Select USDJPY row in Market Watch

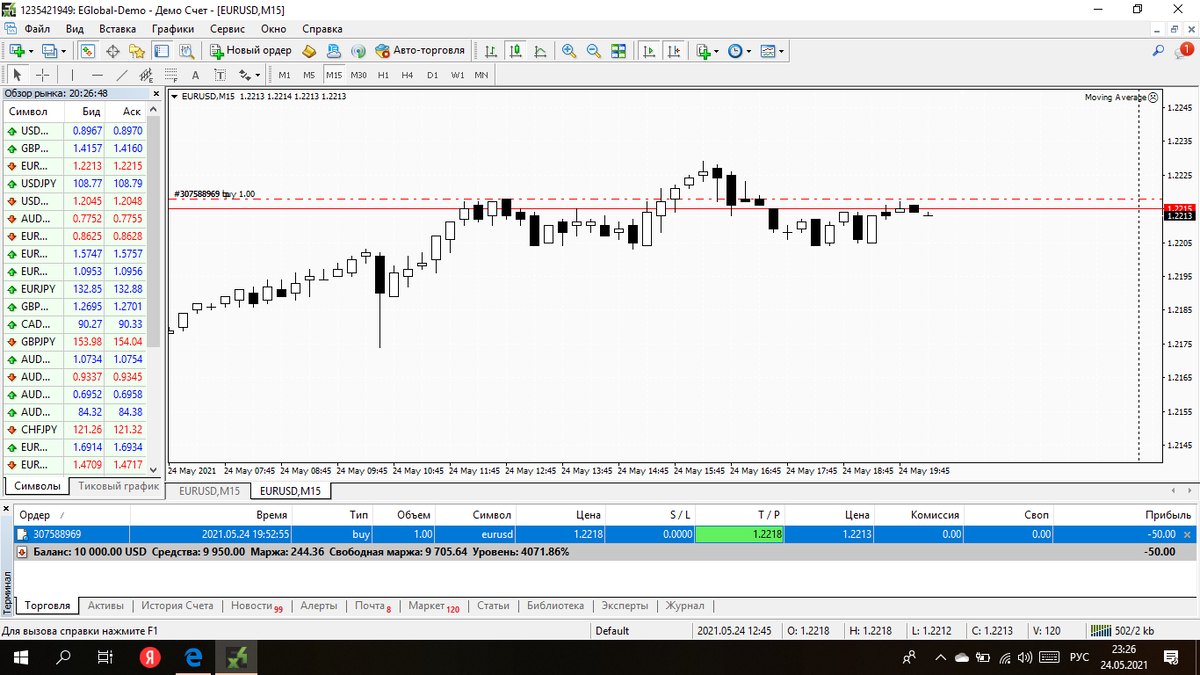(74, 183)
